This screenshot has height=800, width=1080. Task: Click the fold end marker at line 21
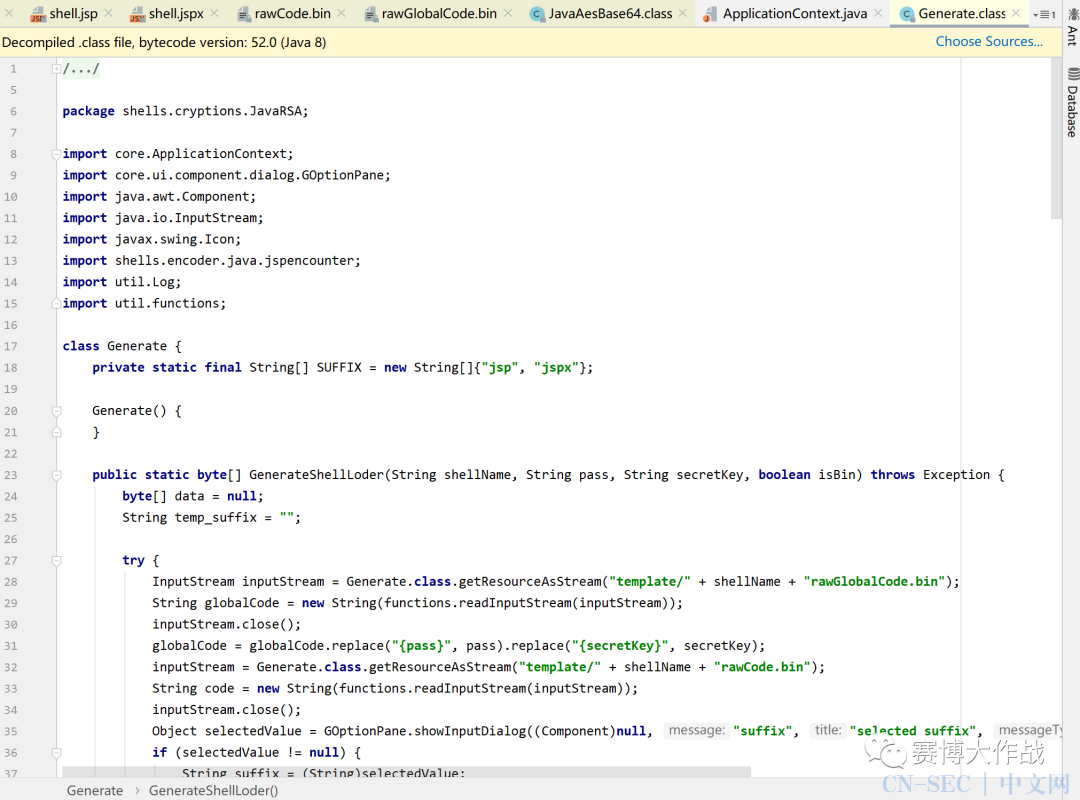pyautogui.click(x=56, y=432)
